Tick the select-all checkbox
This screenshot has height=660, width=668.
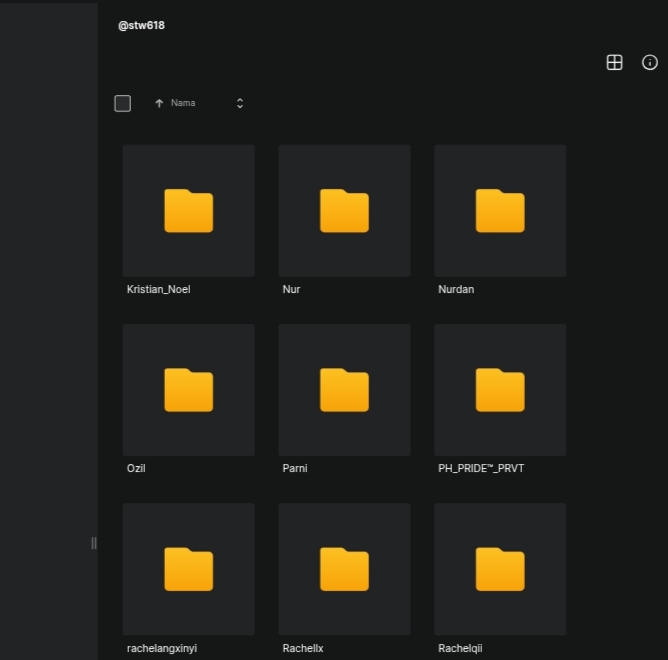click(123, 103)
